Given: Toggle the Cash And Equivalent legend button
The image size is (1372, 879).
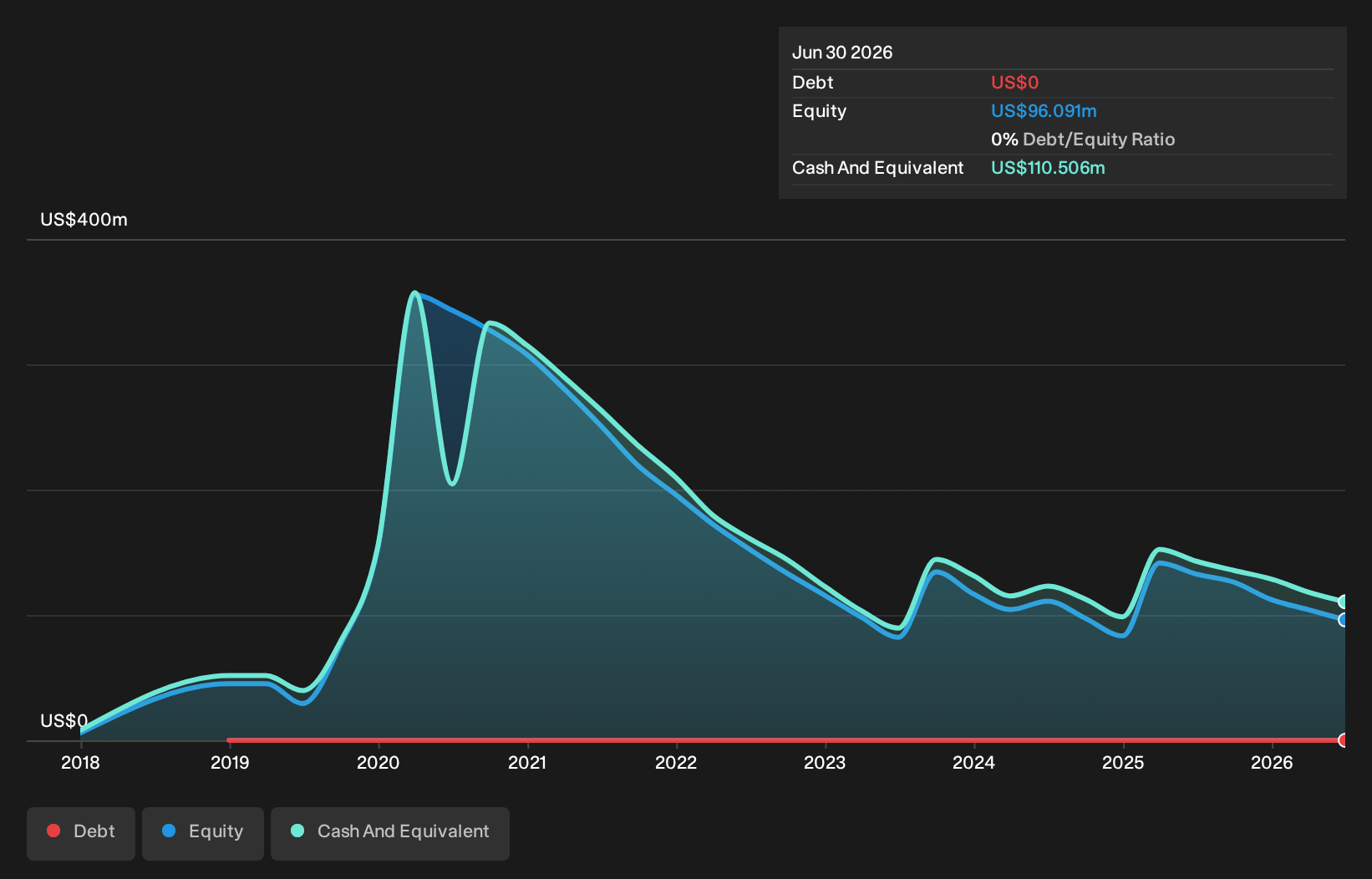Looking at the screenshot, I should pos(390,833).
